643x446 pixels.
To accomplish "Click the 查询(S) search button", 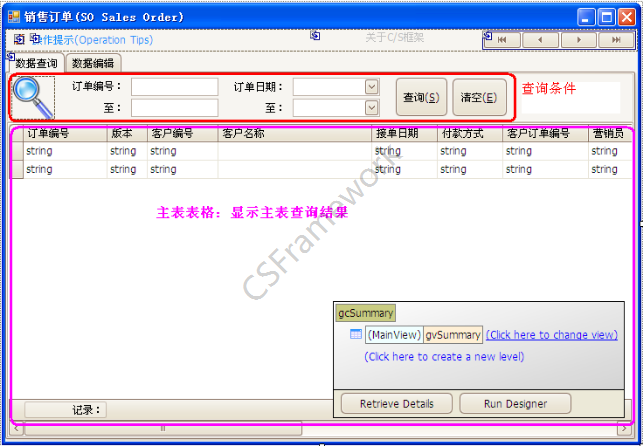I will (x=421, y=98).
